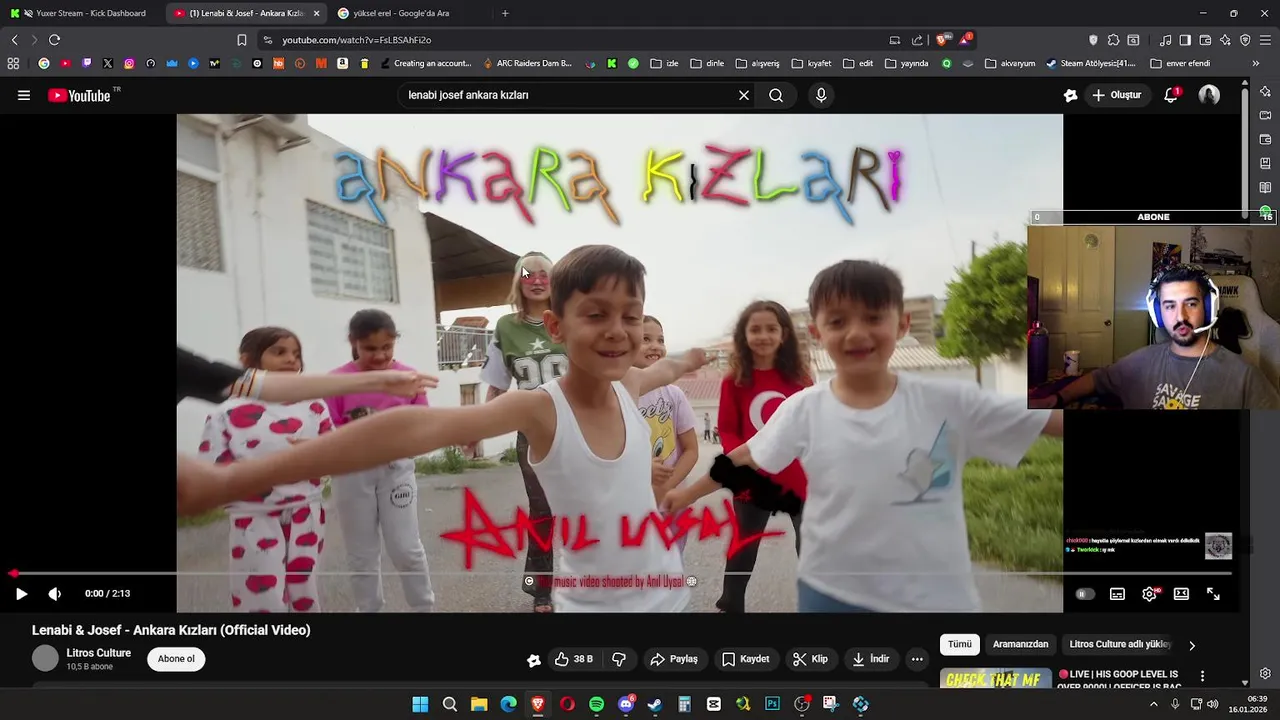The image size is (1280, 720).
Task: Open the Creating an account... bookmark
Action: pos(425,63)
